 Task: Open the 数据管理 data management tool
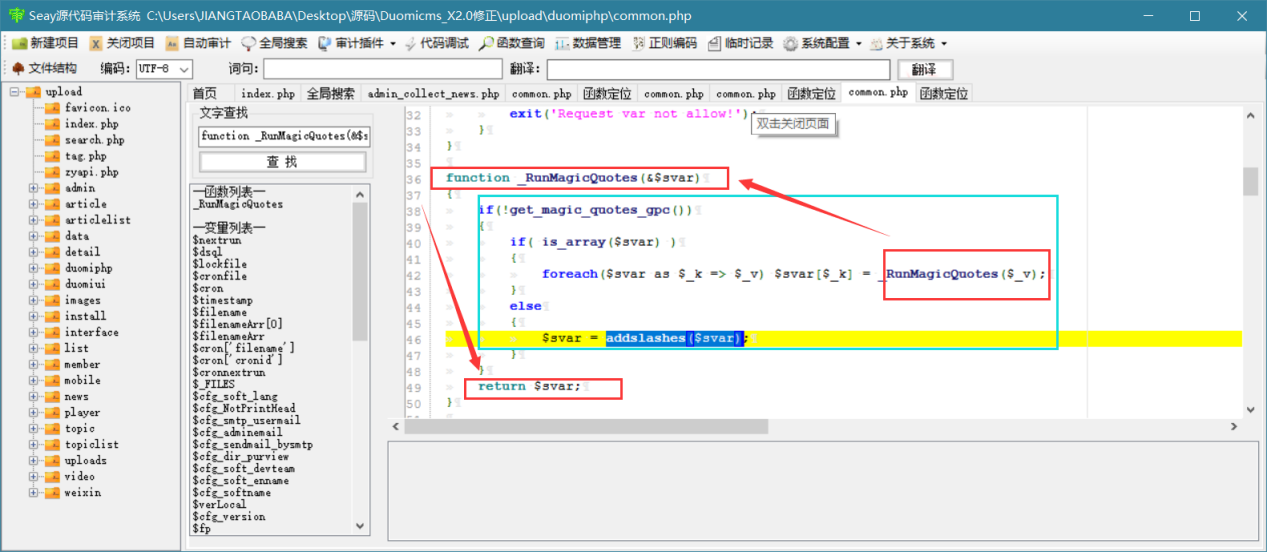click(588, 43)
